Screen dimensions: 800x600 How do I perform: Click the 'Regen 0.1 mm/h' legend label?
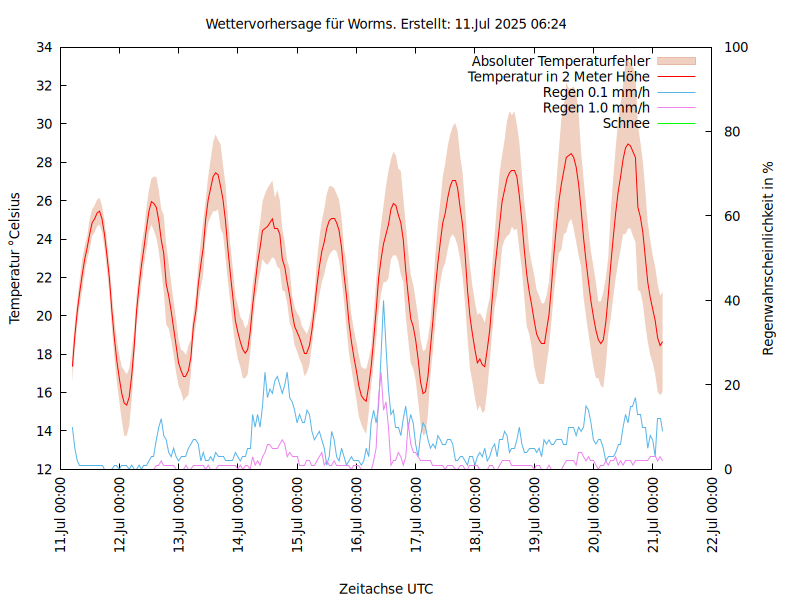(596, 92)
